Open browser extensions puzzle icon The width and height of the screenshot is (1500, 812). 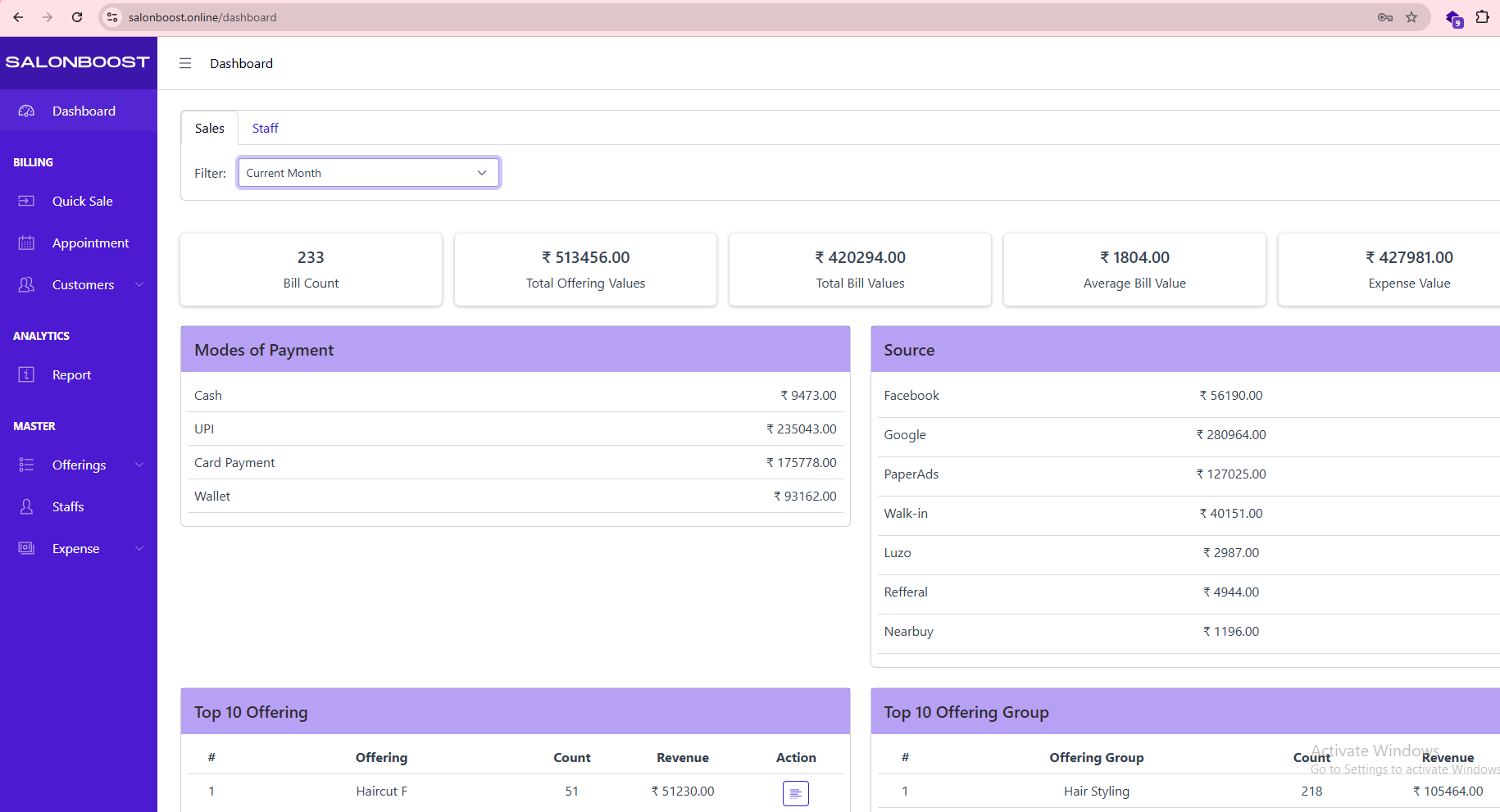(x=1482, y=17)
